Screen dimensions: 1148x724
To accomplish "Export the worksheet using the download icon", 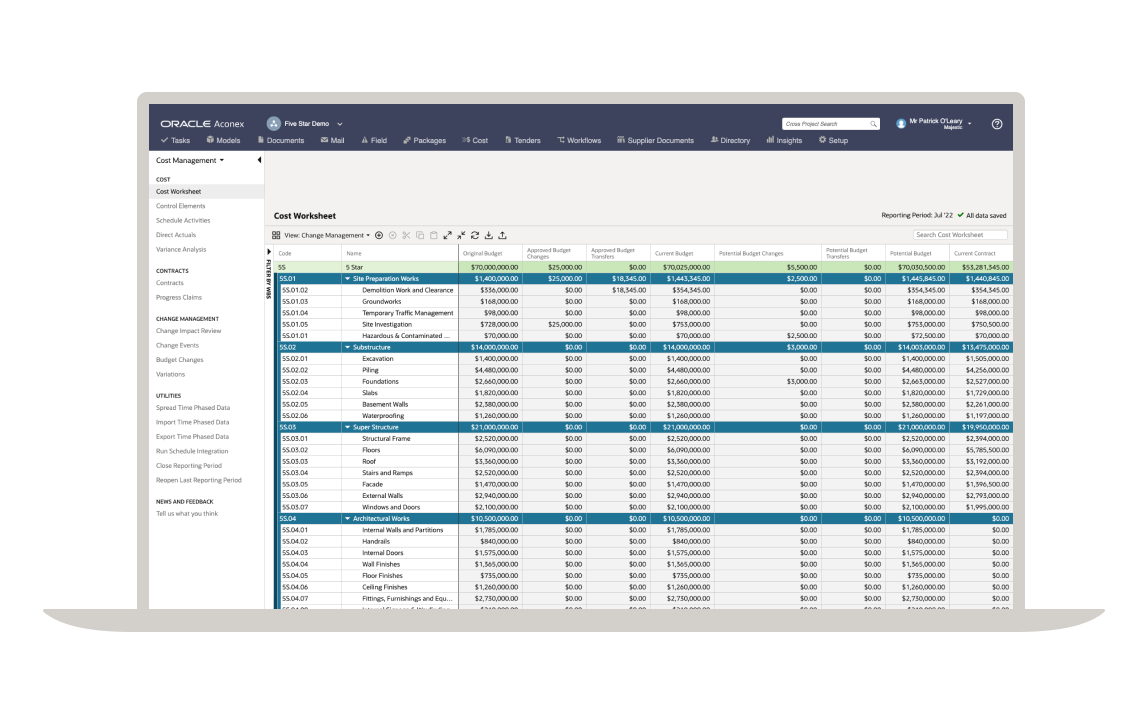I will [x=488, y=235].
